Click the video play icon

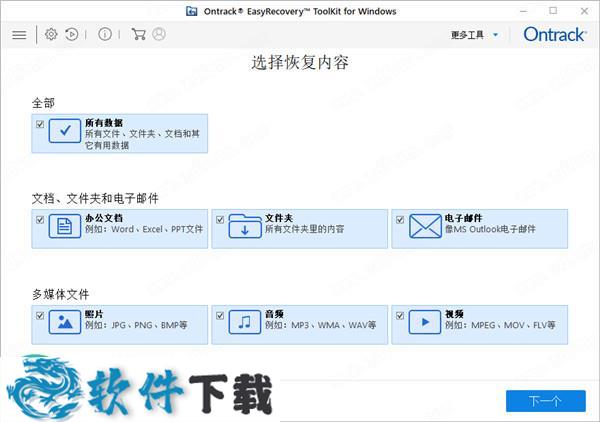(425, 322)
